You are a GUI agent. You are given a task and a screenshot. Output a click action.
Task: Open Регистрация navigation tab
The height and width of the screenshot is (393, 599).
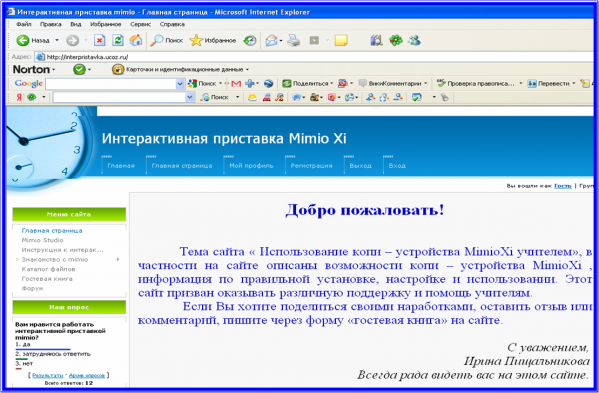click(x=311, y=166)
